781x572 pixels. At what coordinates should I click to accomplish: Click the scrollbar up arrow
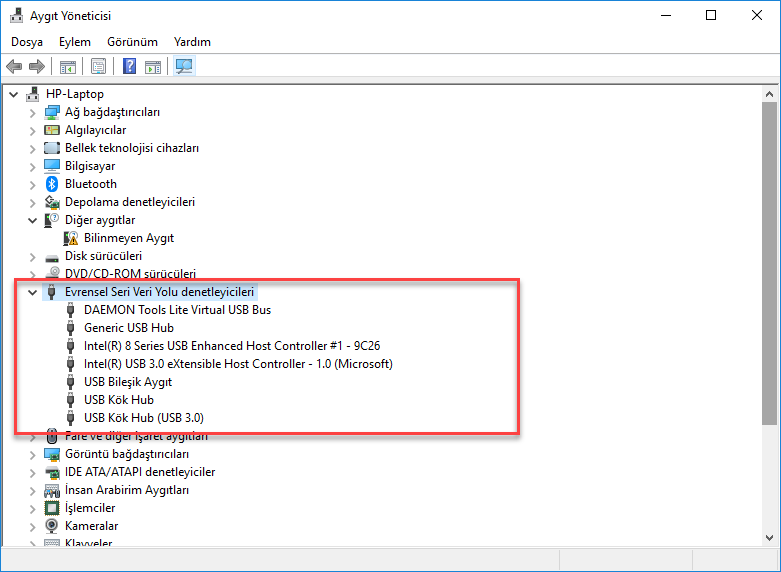[x=770, y=94]
